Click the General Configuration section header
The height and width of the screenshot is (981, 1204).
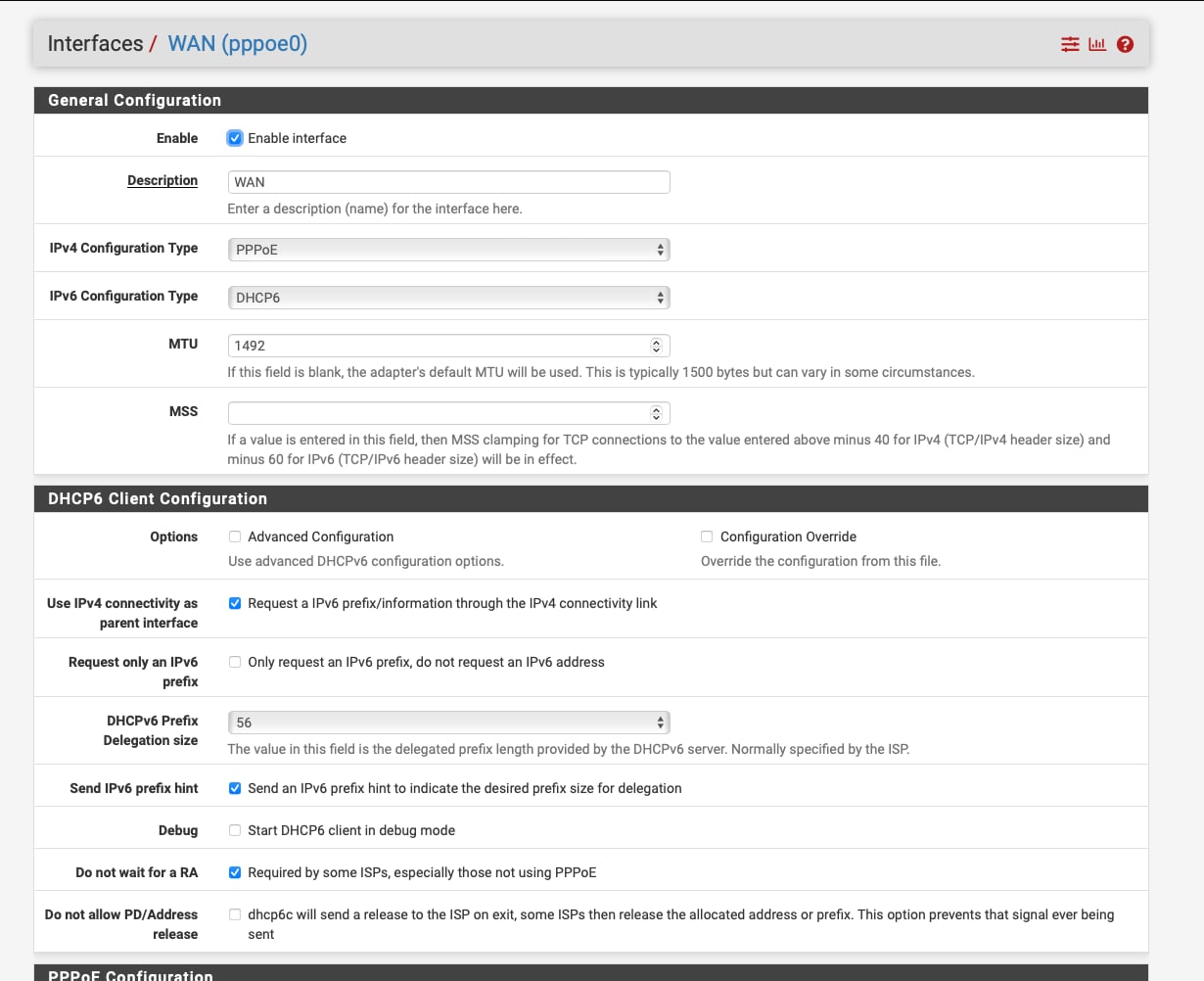click(x=591, y=100)
